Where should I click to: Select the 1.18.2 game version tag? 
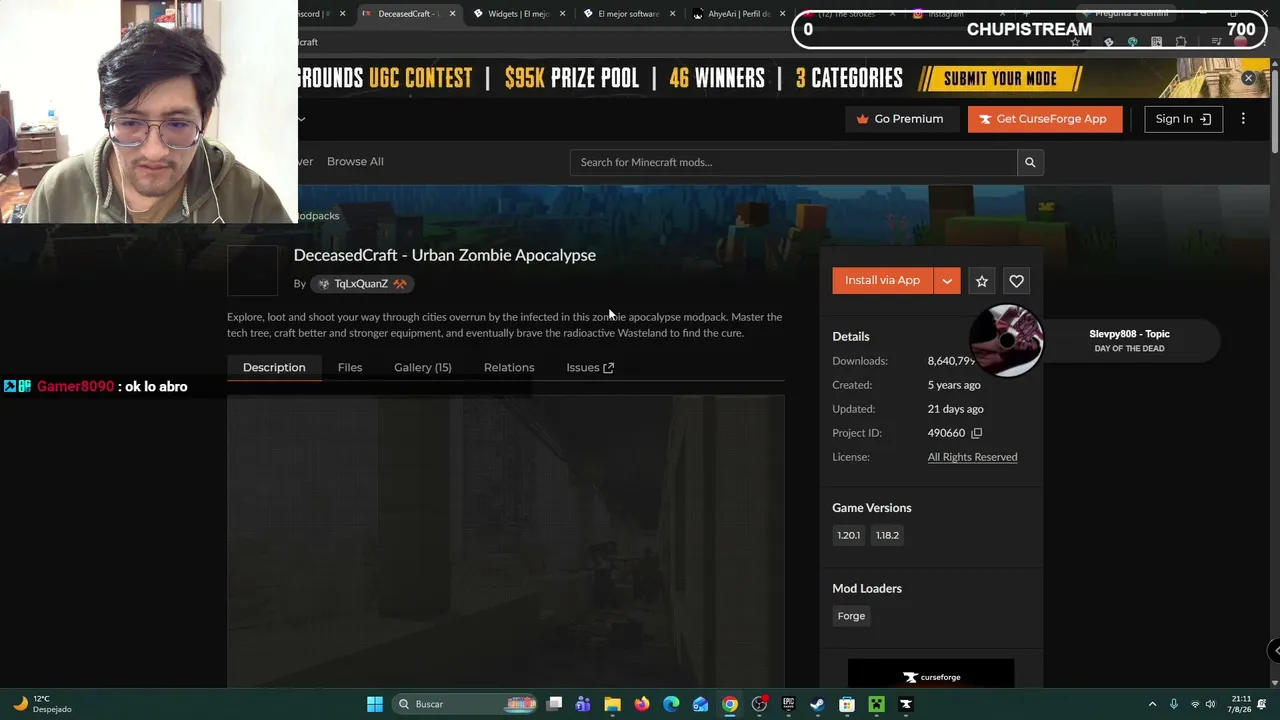(x=887, y=535)
